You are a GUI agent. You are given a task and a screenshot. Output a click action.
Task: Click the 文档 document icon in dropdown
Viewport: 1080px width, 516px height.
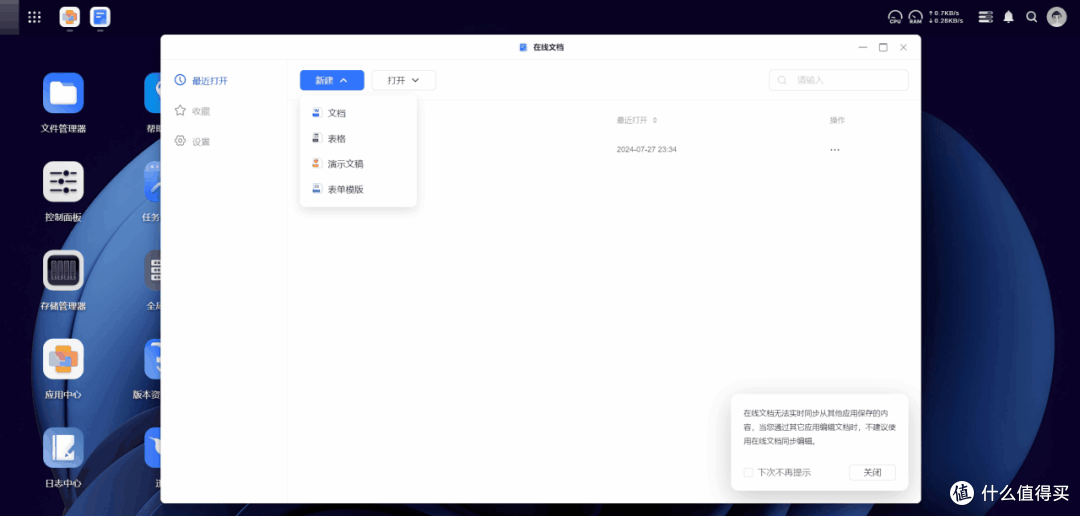coord(316,112)
